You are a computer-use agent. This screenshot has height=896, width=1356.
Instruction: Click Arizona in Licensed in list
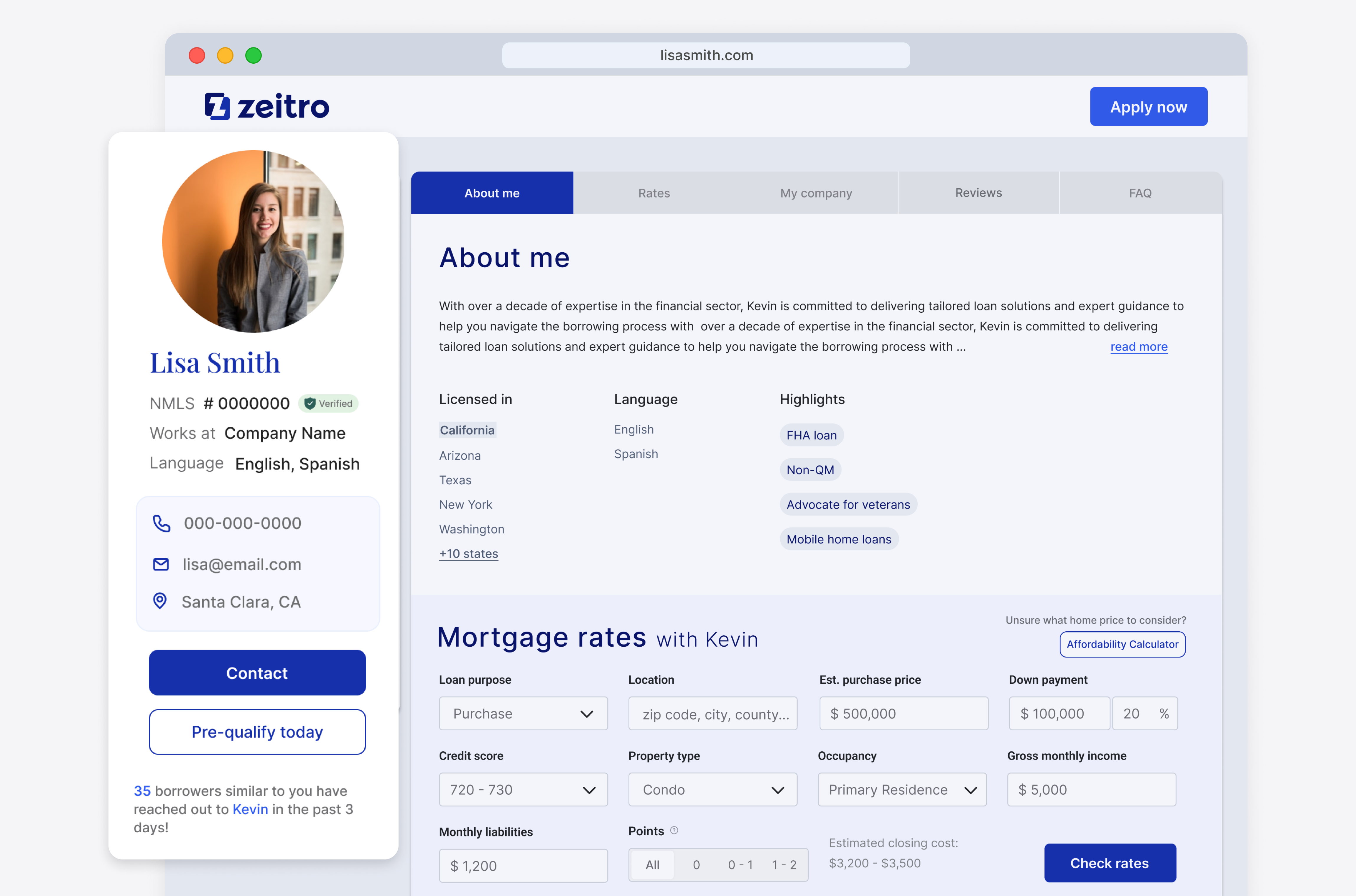tap(460, 455)
